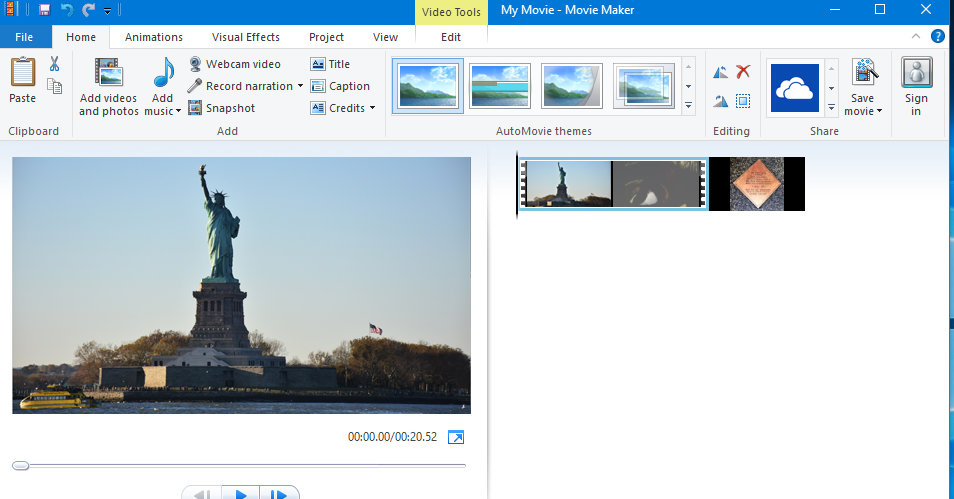Add Credits to the movie
This screenshot has width=954, height=499.
338,108
